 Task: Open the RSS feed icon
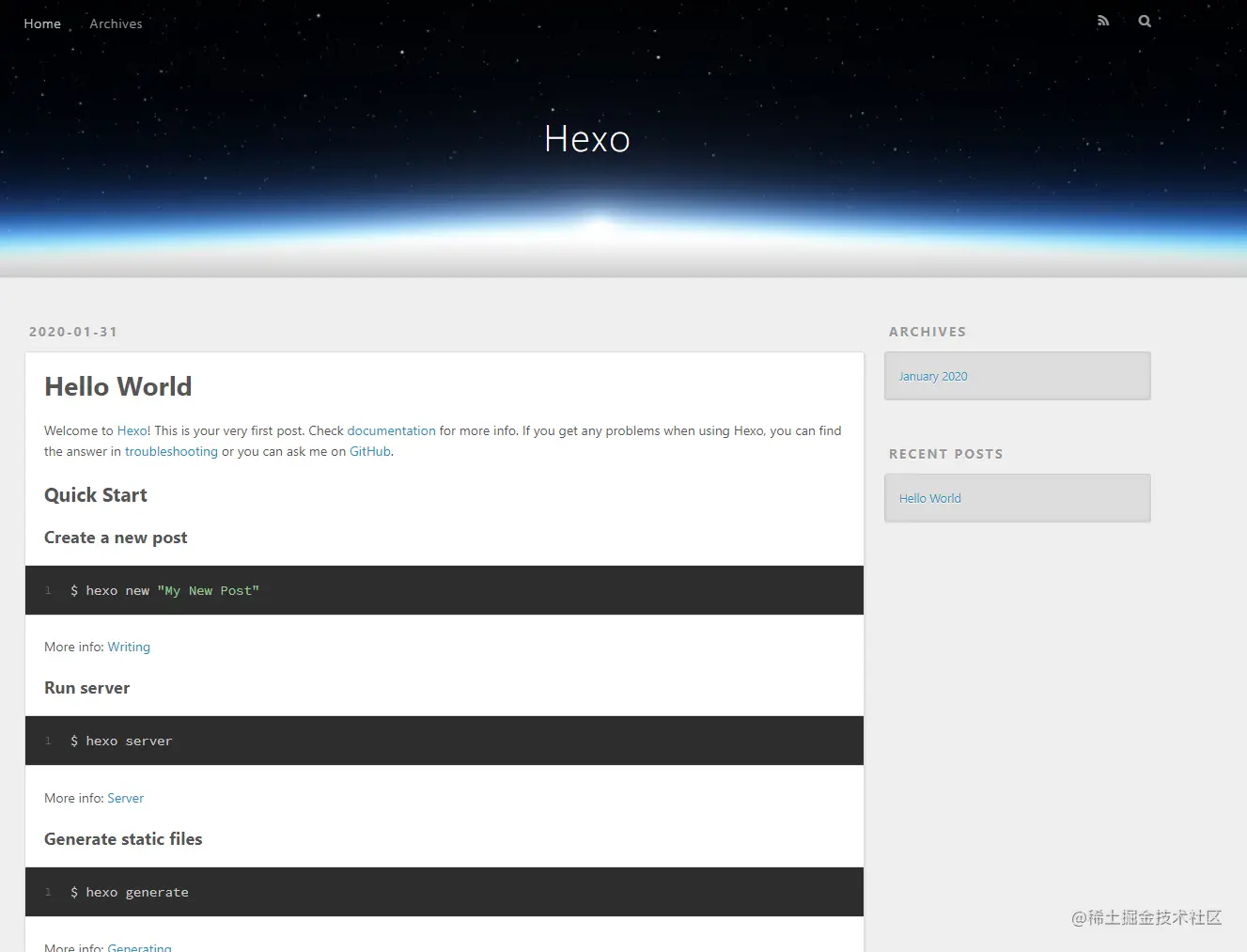click(x=1103, y=21)
